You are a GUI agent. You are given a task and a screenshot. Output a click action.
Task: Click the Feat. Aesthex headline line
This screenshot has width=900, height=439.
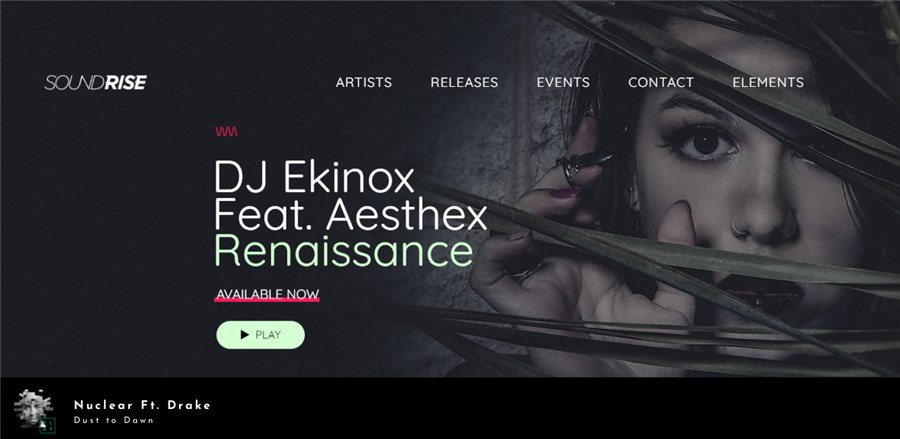pyautogui.click(x=351, y=215)
